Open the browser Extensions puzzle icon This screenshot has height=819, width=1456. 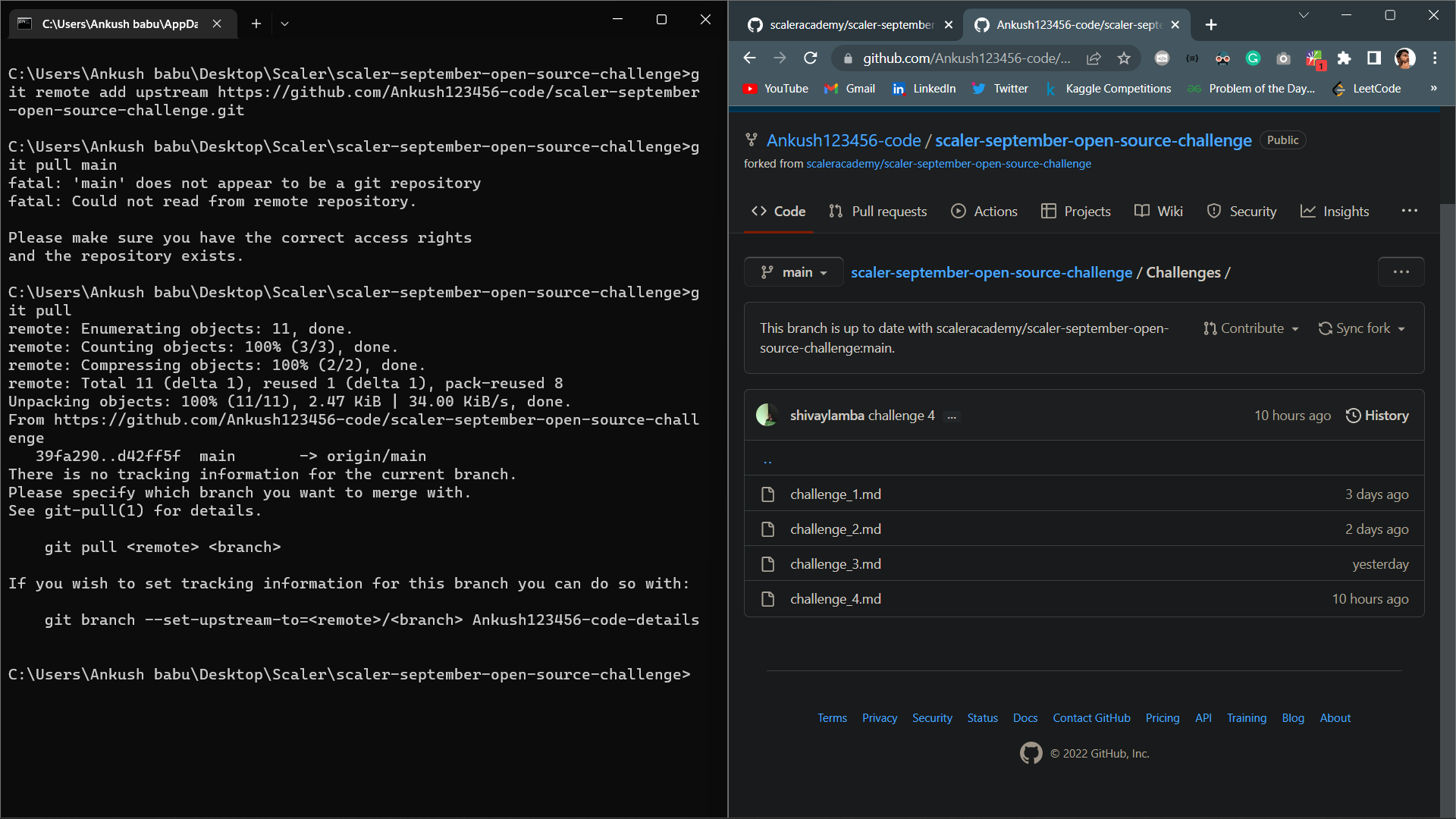tap(1345, 58)
